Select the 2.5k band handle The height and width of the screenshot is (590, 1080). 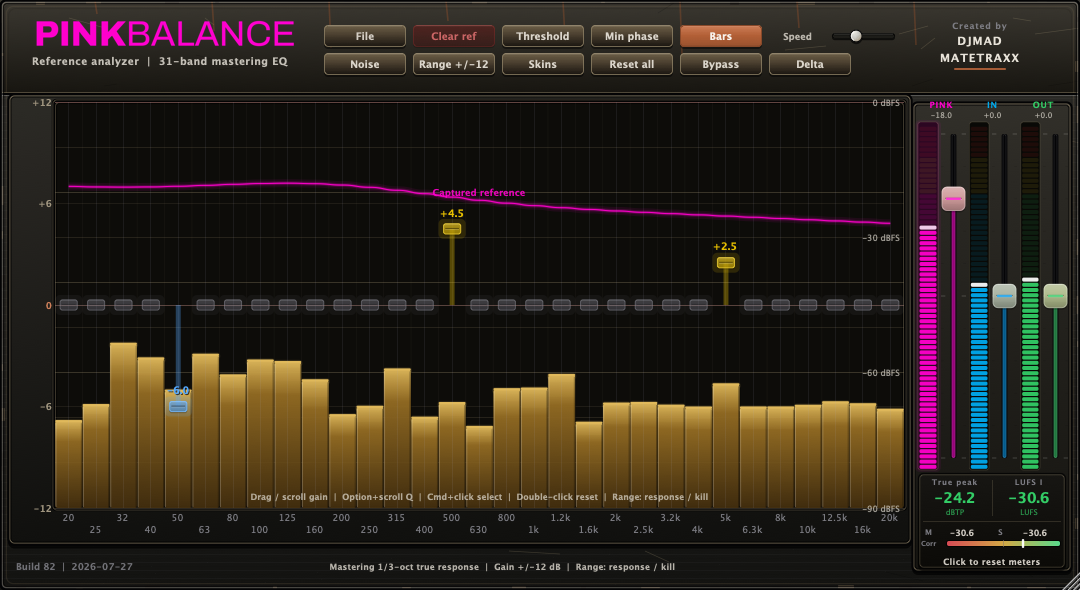click(x=644, y=305)
